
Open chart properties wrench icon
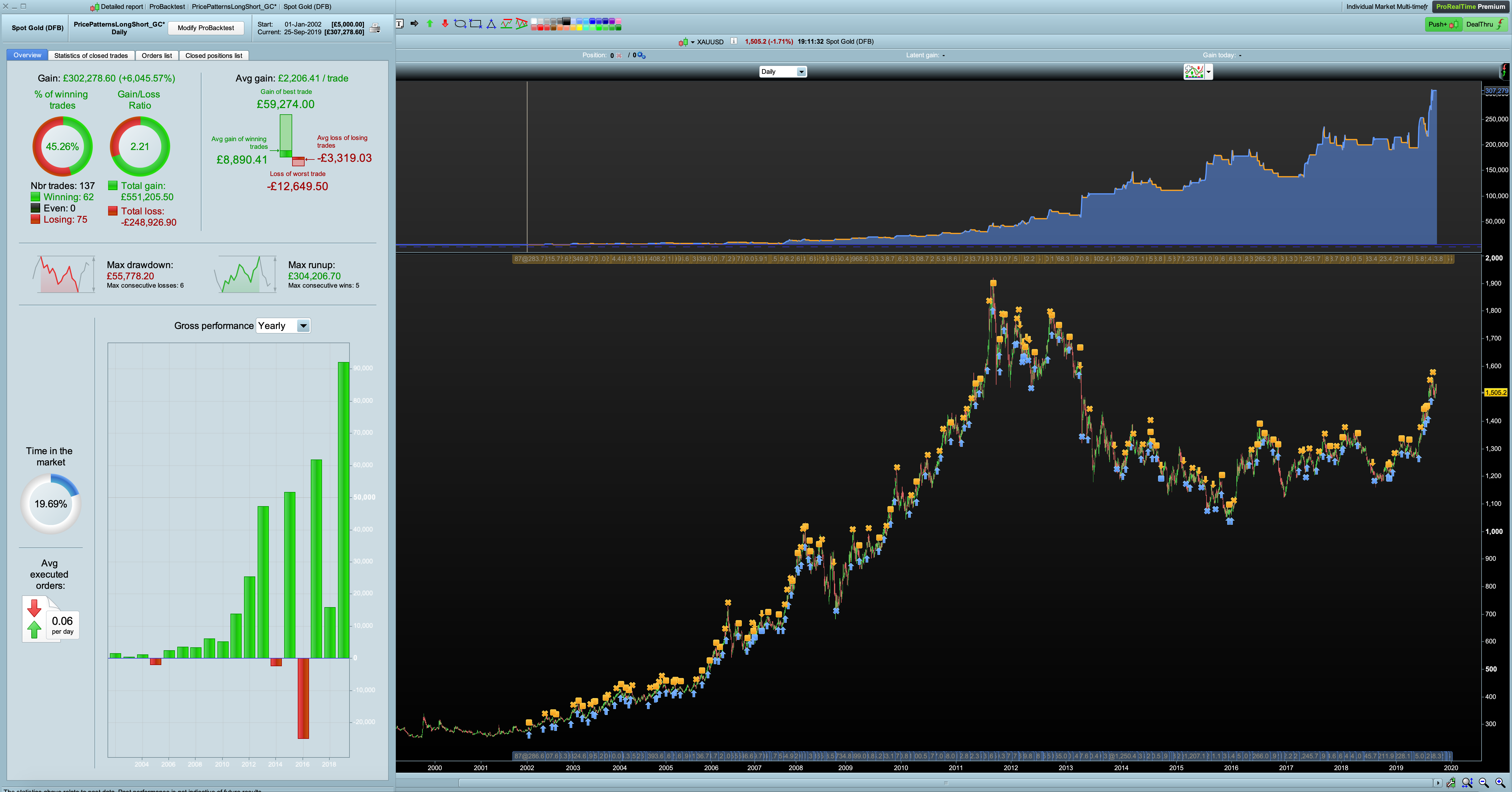(x=1451, y=783)
